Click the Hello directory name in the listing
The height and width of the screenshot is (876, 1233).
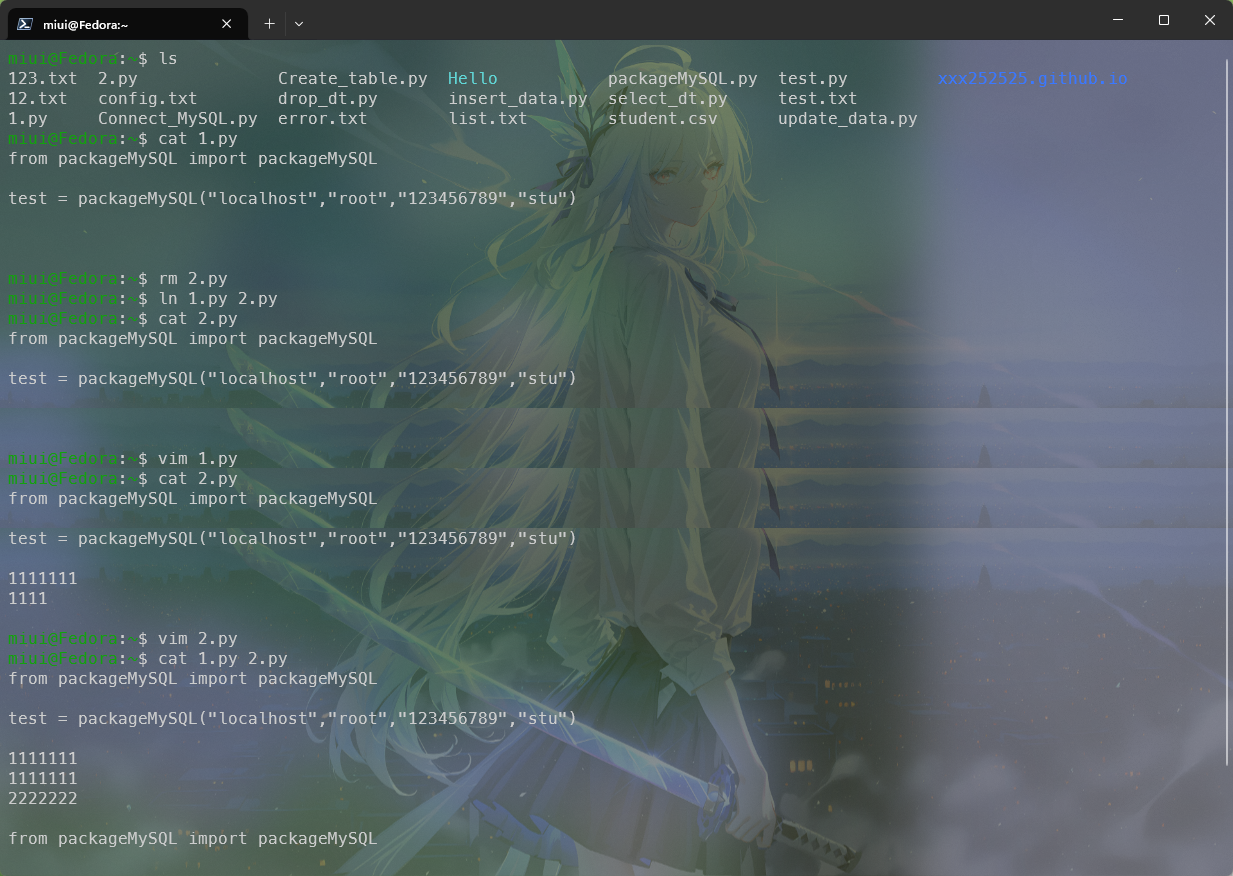pos(472,78)
